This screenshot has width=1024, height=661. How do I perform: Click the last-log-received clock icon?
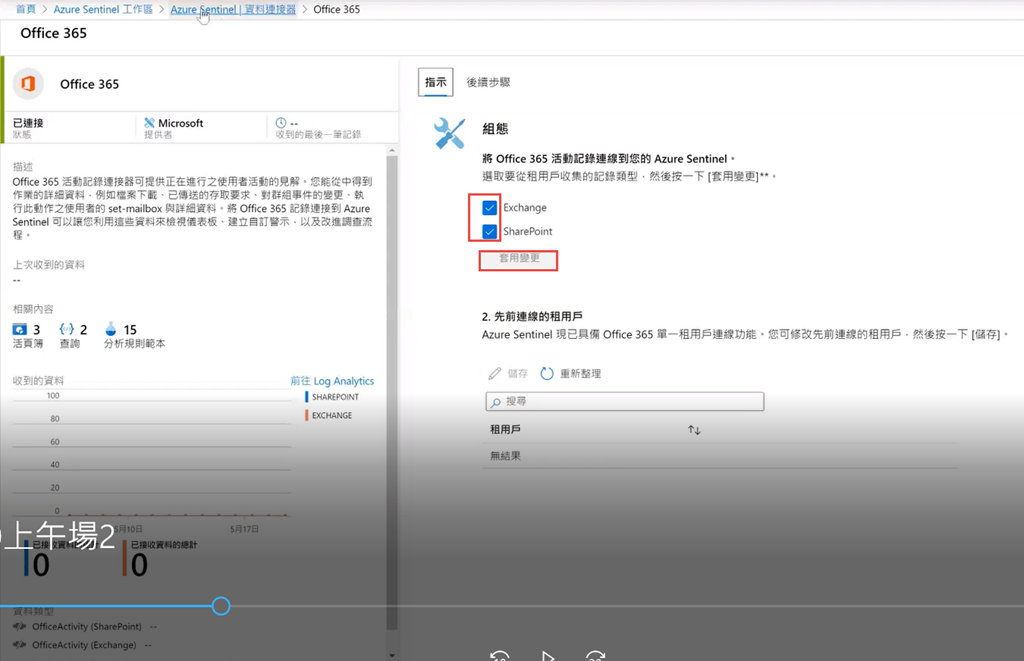pyautogui.click(x=281, y=123)
